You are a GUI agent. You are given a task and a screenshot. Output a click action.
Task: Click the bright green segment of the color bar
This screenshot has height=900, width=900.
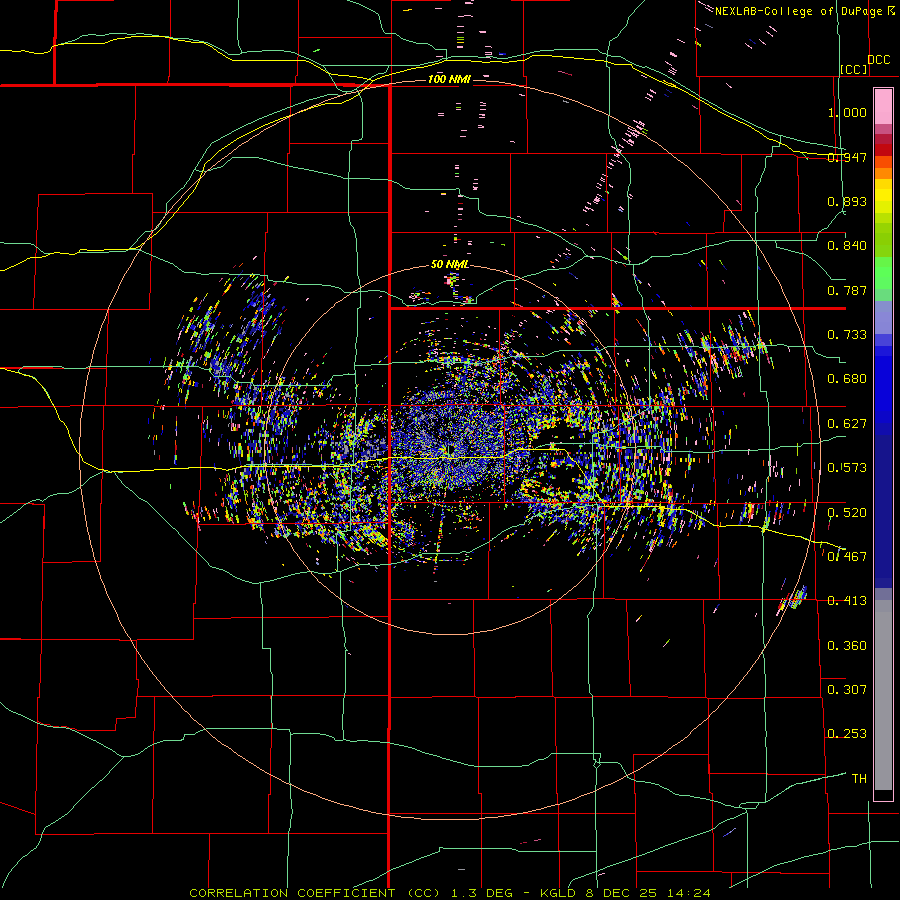click(x=883, y=273)
